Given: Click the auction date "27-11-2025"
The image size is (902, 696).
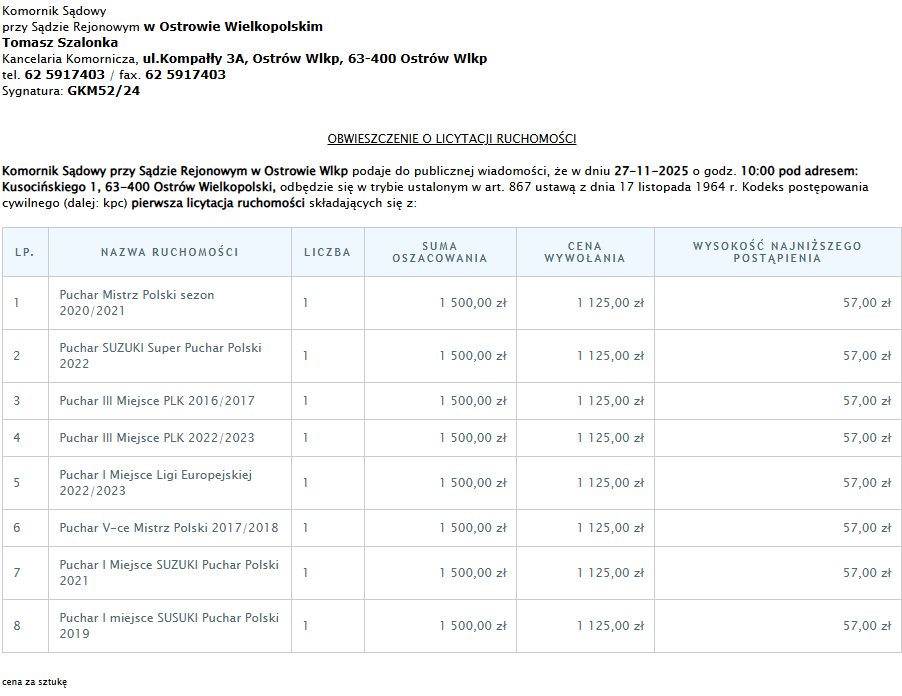Looking at the screenshot, I should [x=650, y=171].
